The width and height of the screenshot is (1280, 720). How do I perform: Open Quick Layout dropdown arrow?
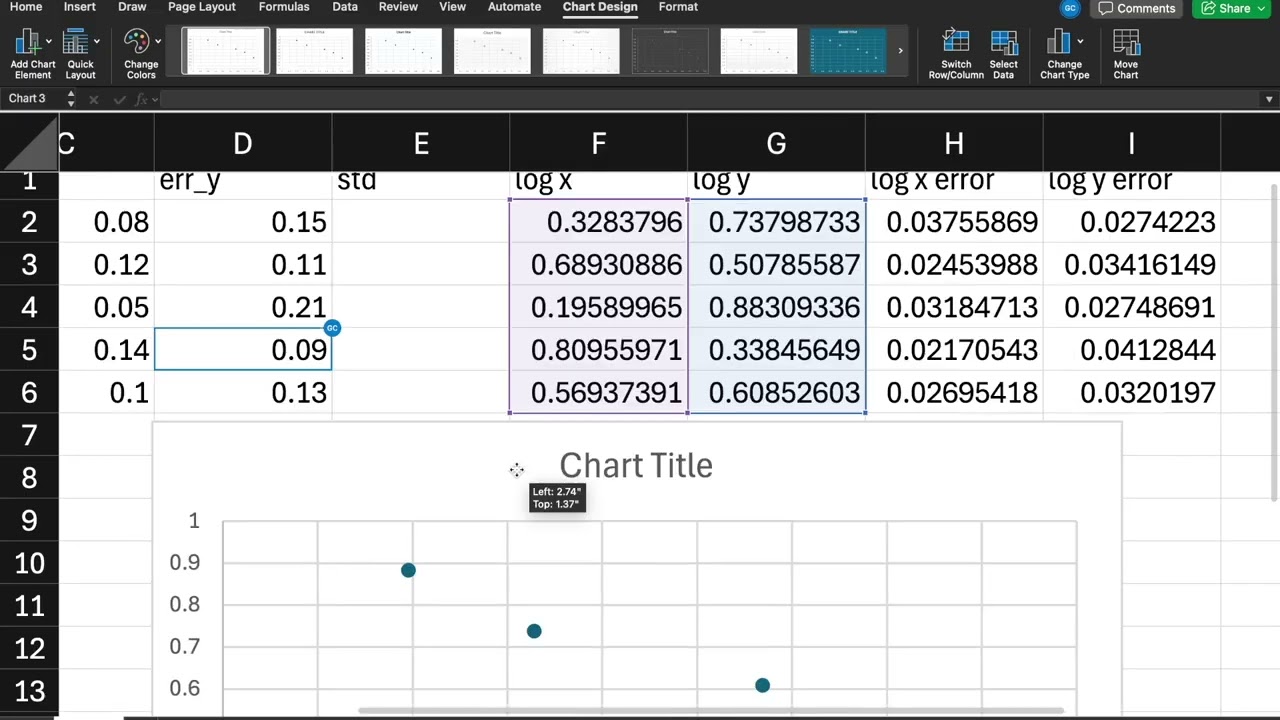97,42
